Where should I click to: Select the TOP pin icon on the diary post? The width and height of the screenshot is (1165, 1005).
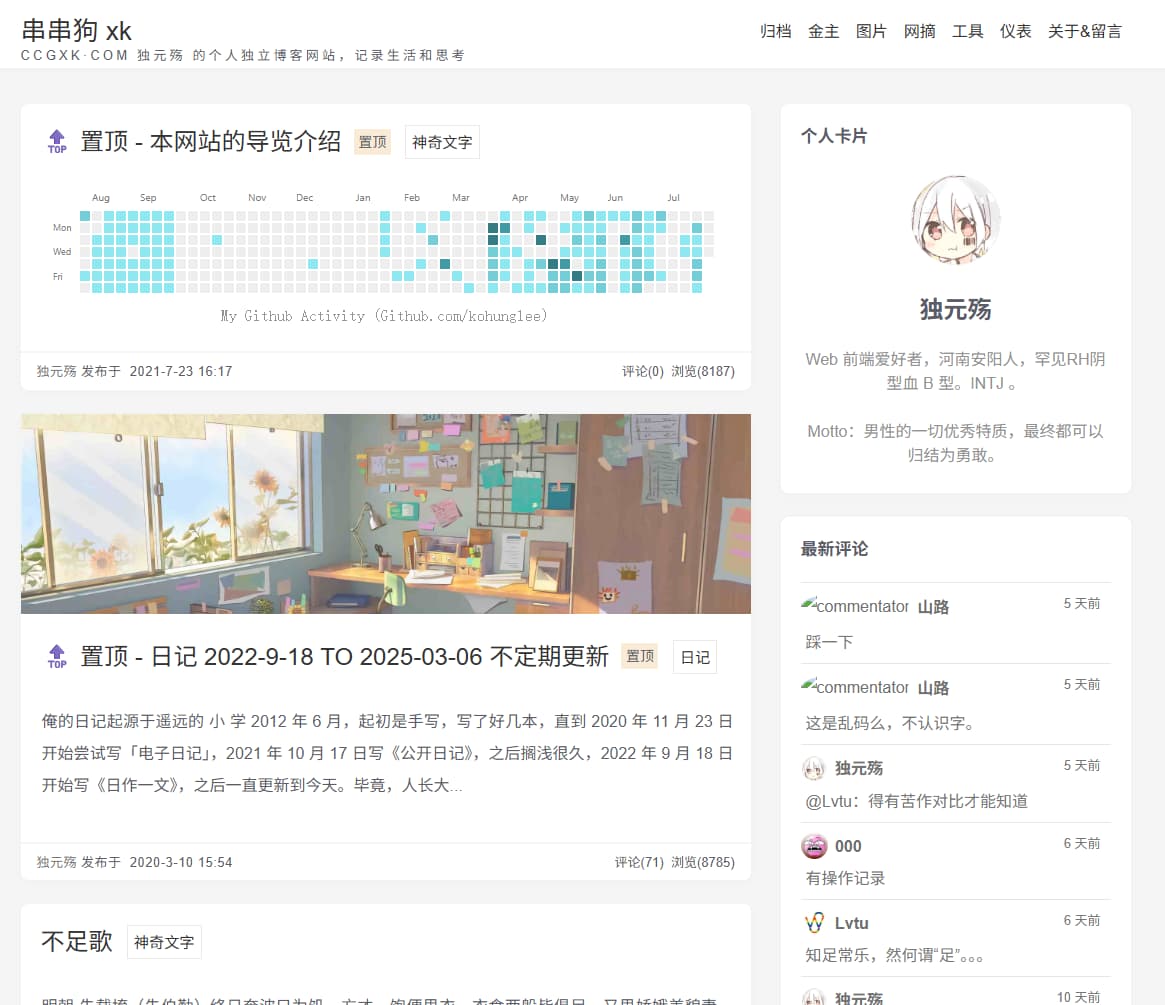(57, 656)
